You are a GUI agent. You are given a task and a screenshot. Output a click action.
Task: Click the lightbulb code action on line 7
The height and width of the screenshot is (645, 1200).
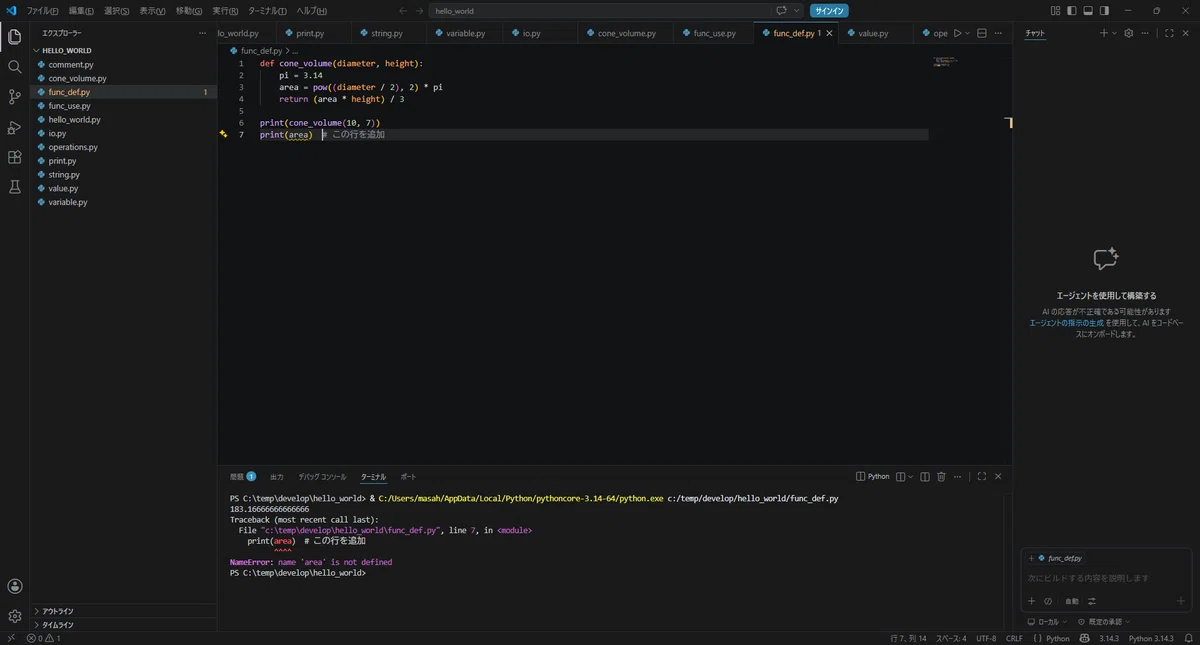[x=224, y=134]
